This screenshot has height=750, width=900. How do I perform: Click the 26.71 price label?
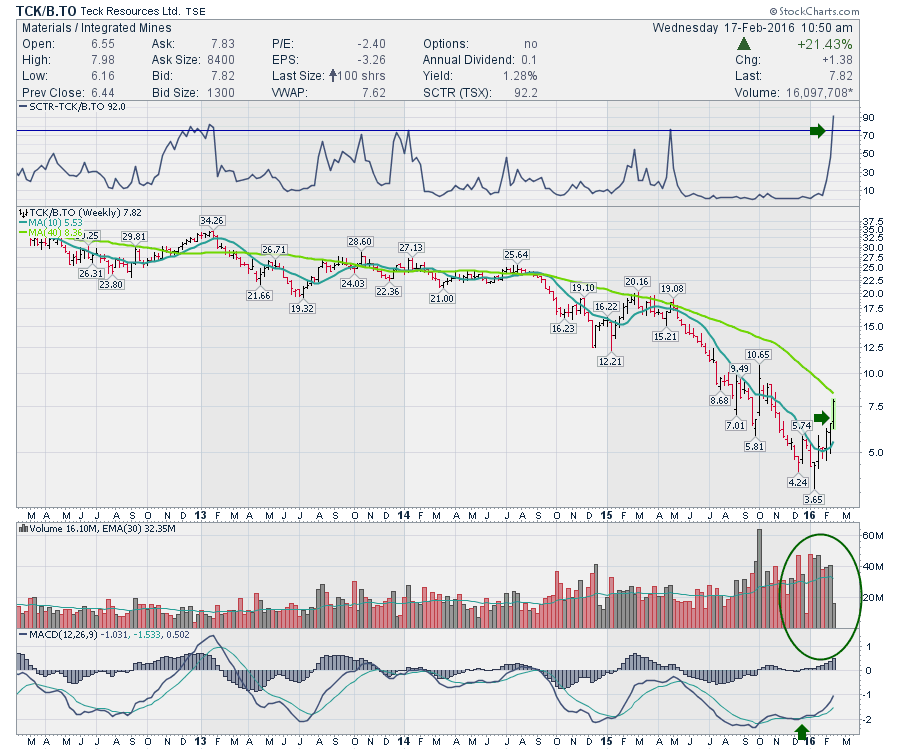[x=274, y=250]
